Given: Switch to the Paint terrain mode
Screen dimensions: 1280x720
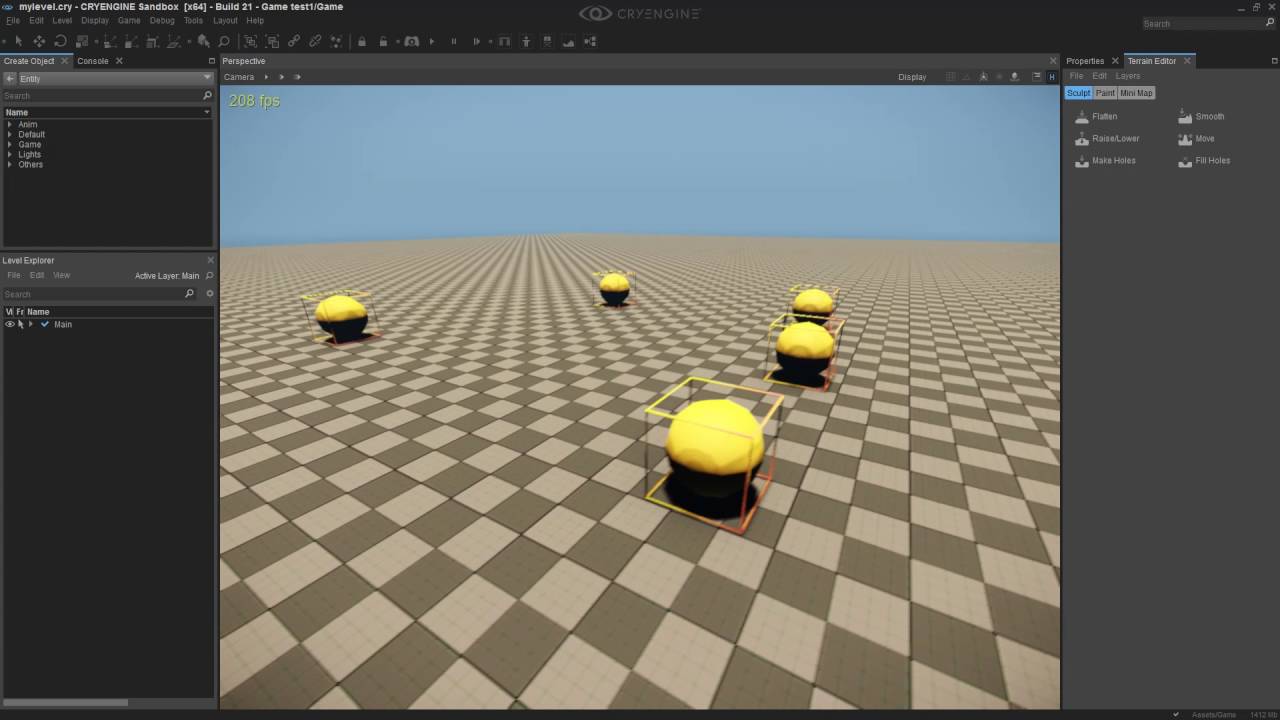Looking at the screenshot, I should click(1105, 93).
